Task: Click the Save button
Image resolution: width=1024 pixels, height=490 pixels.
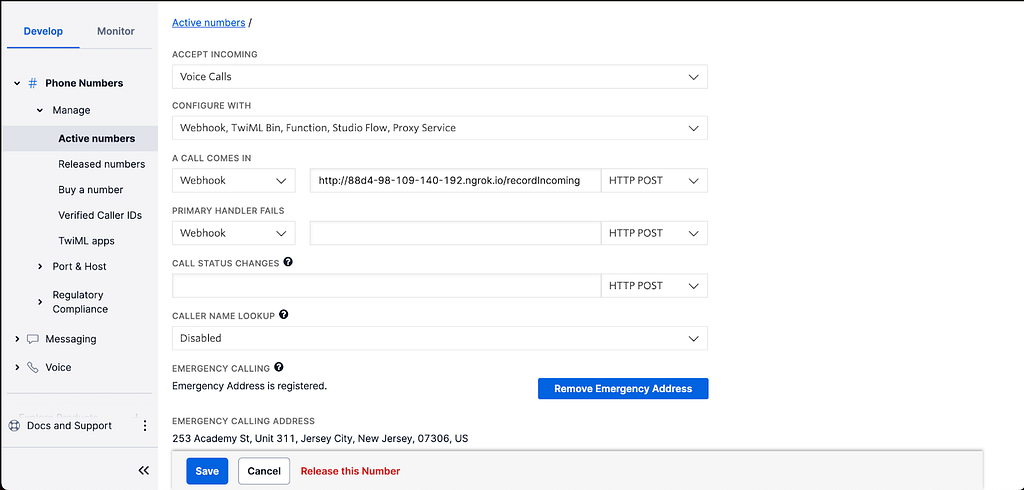Action: (x=207, y=471)
